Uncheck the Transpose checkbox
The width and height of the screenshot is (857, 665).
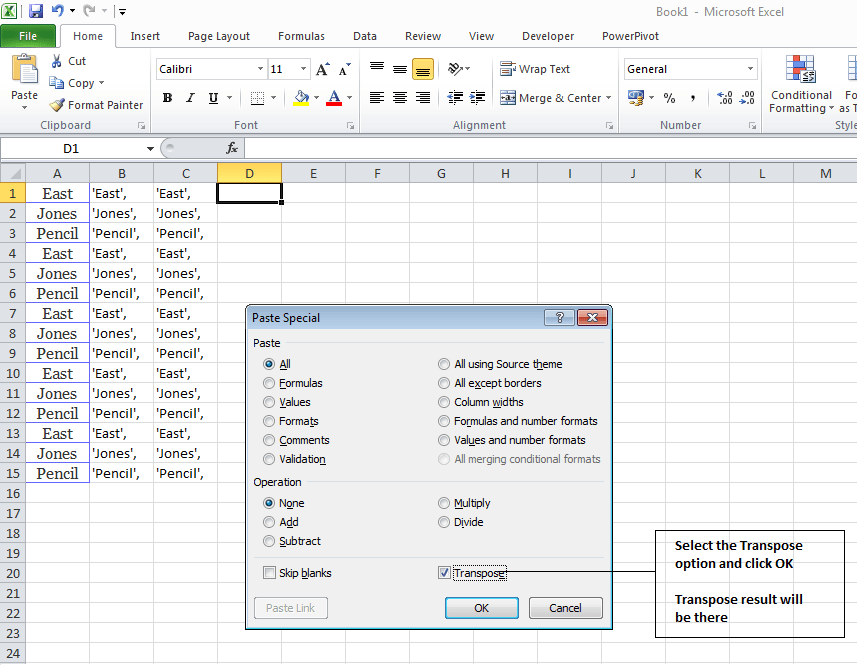[444, 573]
